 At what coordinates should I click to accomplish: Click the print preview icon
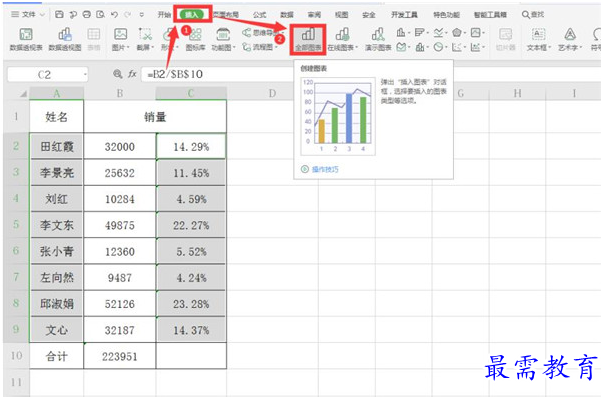click(x=100, y=14)
